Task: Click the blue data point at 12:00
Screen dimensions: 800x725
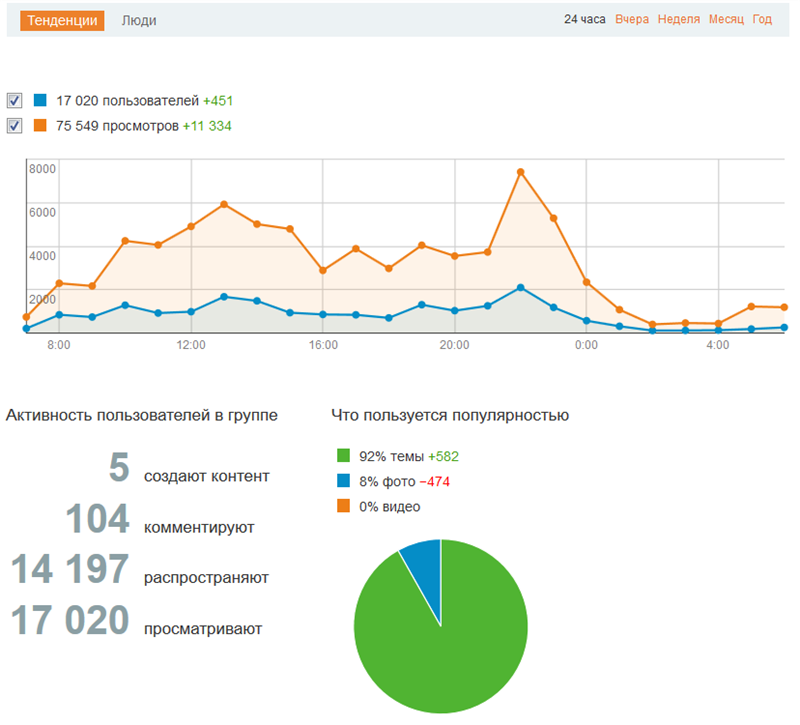Action: click(x=191, y=312)
